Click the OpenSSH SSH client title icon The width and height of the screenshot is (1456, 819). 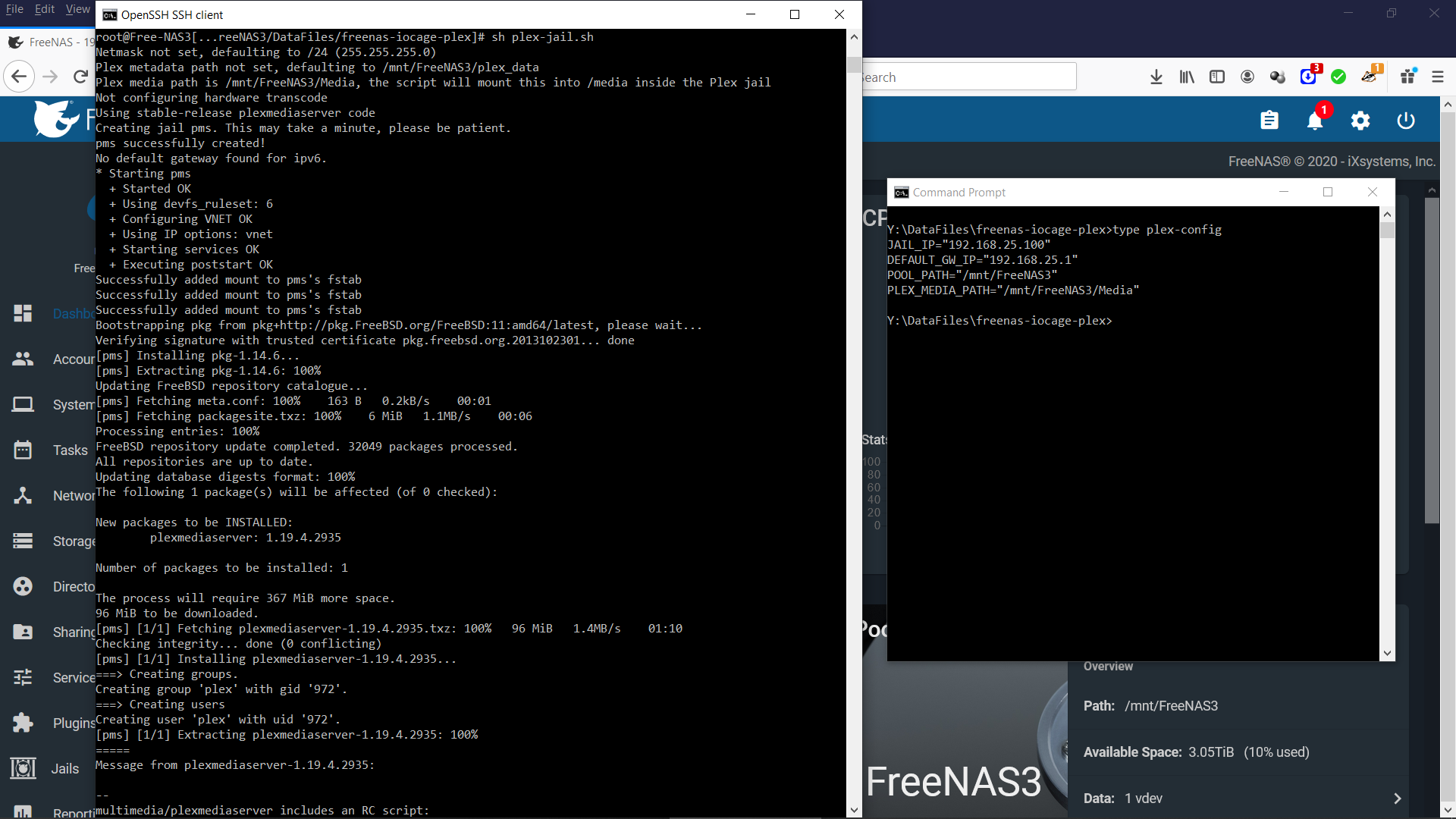point(110,14)
